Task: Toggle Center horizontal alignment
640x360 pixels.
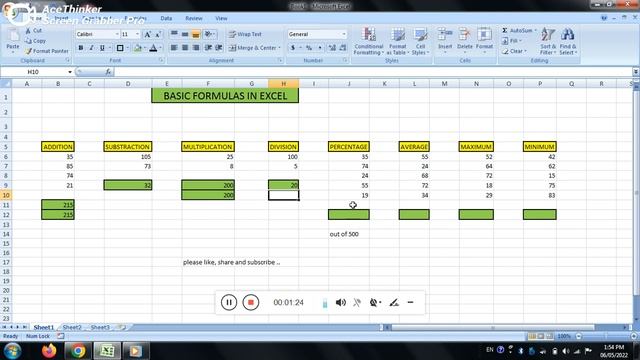Action: coord(185,48)
